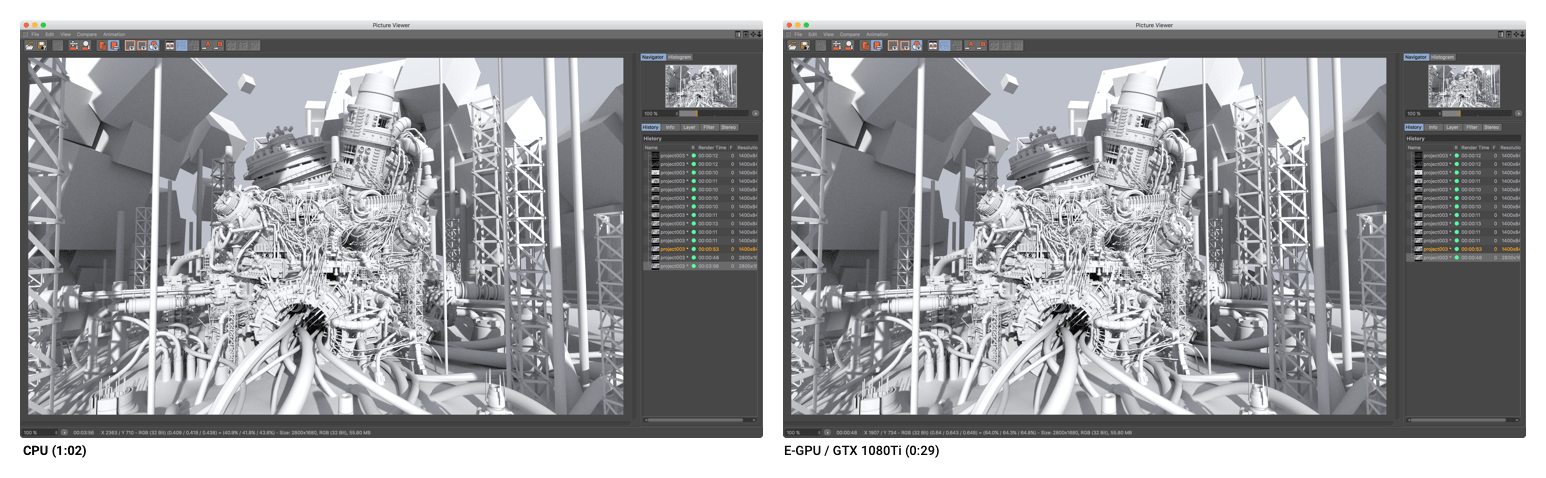Image resolution: width=1546 pixels, height=478 pixels.
Task: Switch to Layer tab in left CPU viewer
Action: click(689, 127)
